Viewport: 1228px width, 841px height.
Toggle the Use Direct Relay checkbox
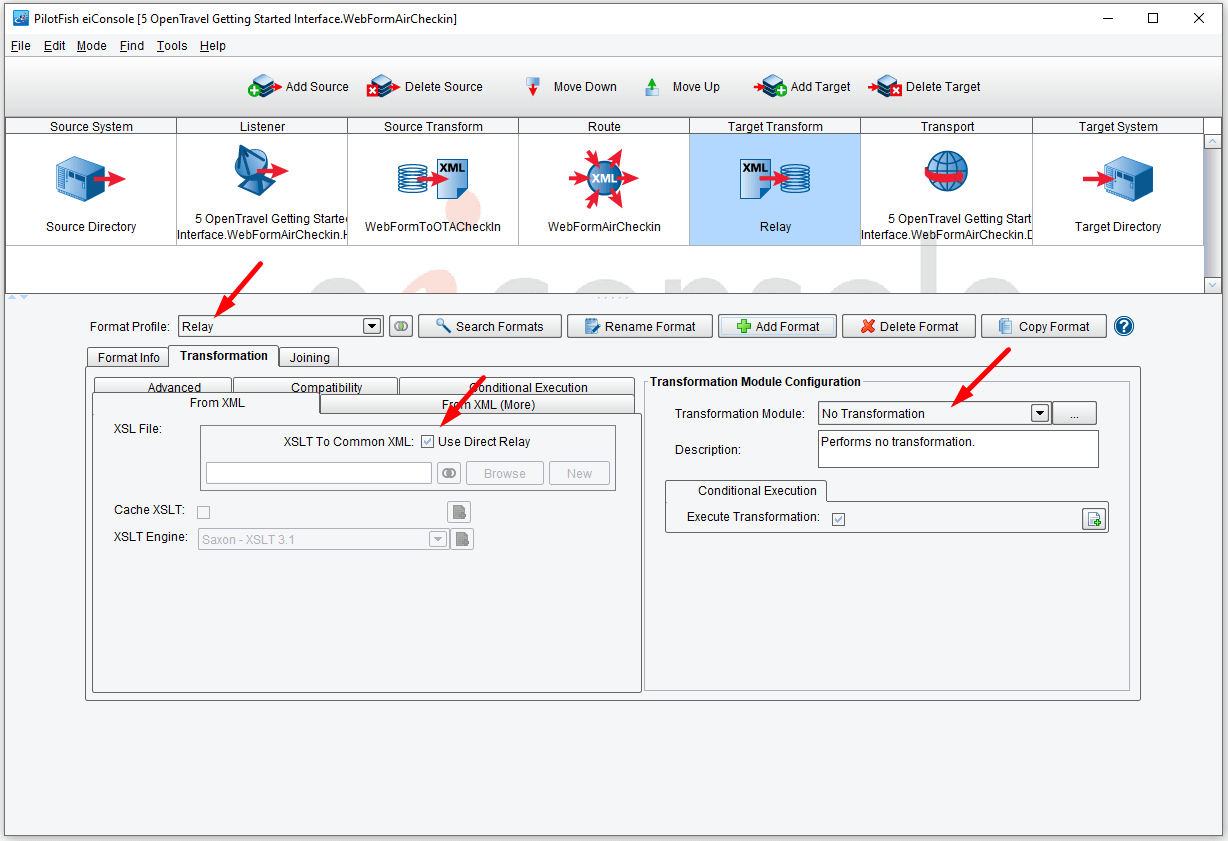pyautogui.click(x=428, y=442)
